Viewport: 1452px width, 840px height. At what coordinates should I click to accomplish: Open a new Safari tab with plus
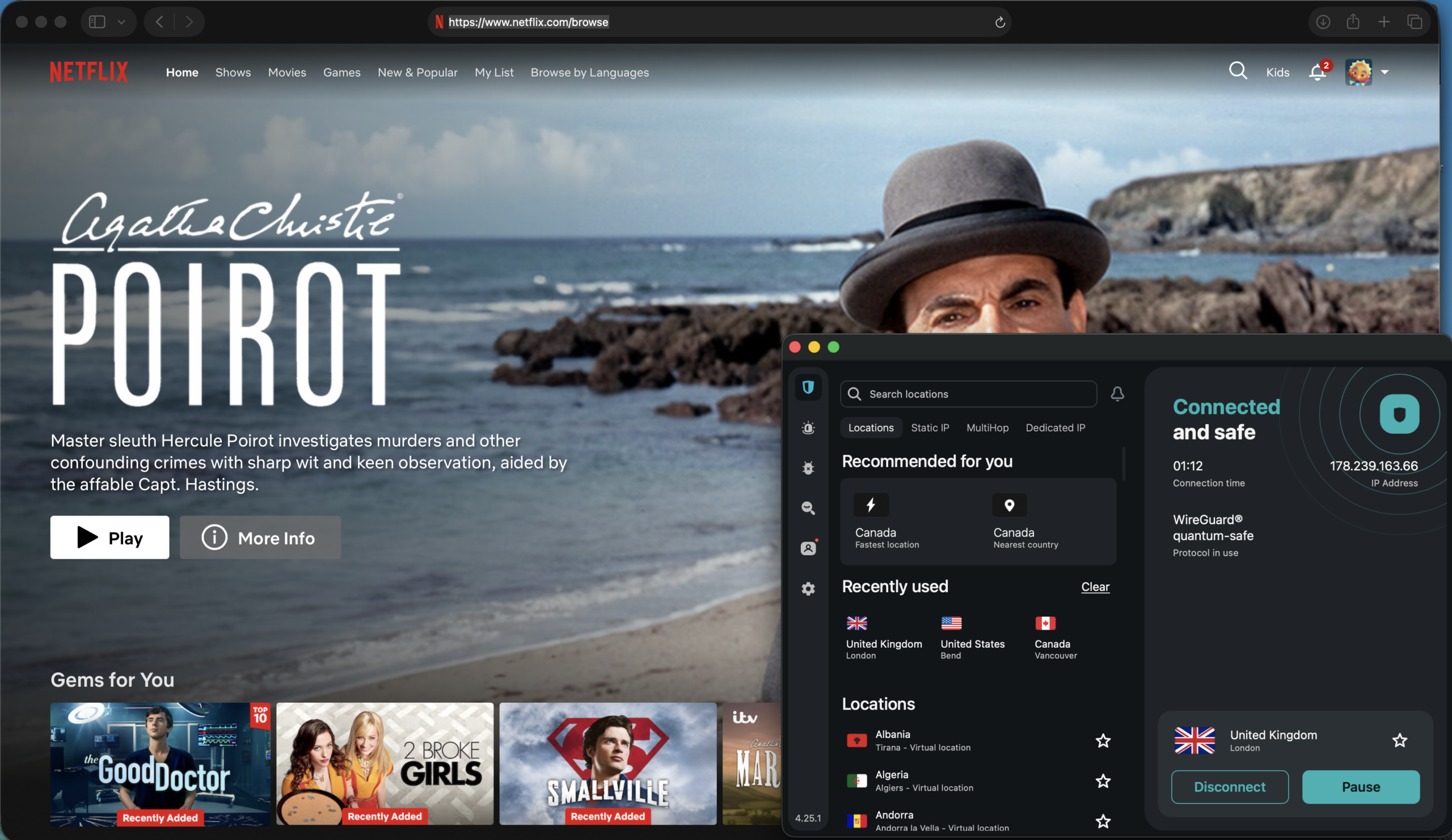[1384, 22]
